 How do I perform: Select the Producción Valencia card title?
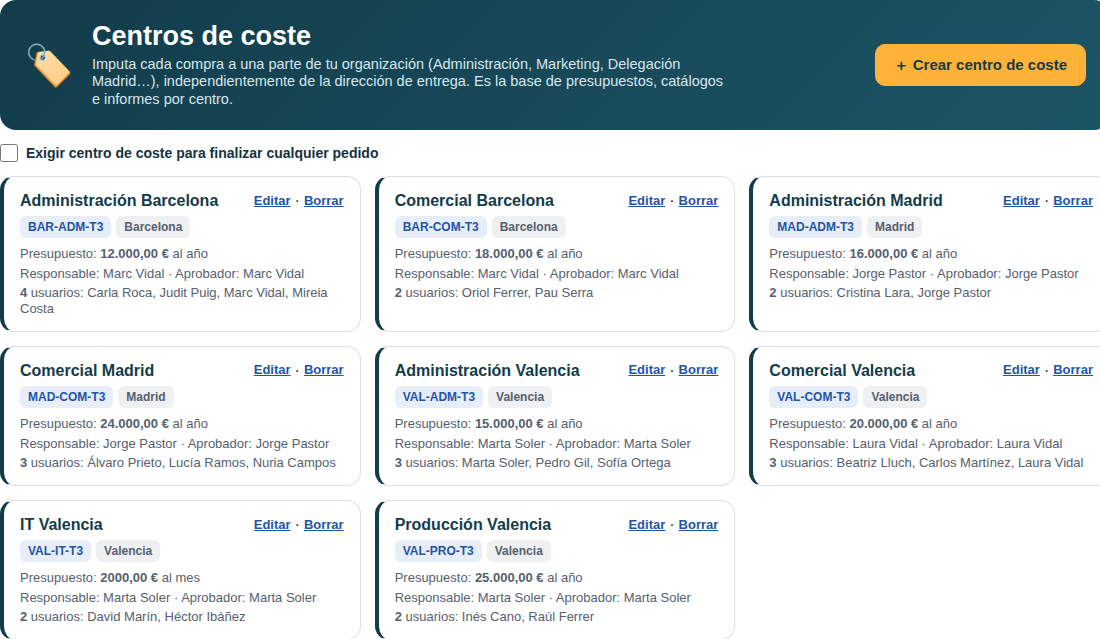tap(473, 525)
